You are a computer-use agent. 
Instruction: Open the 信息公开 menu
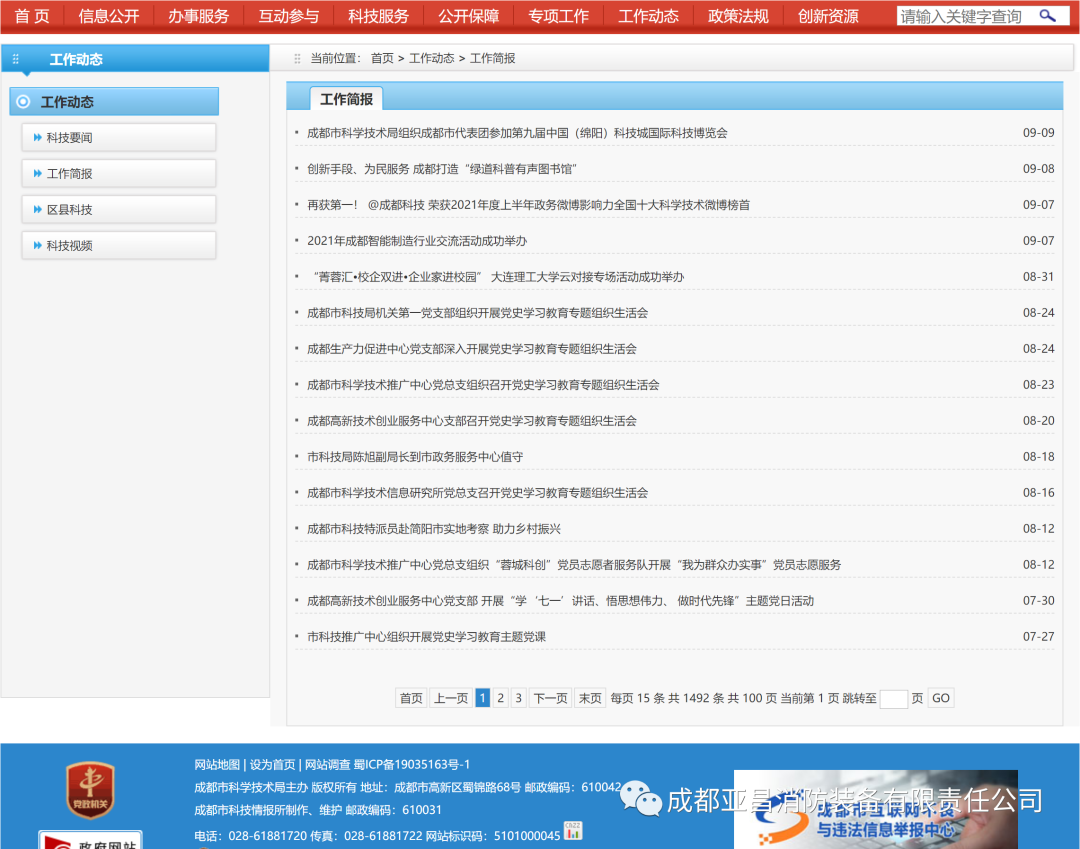click(x=109, y=16)
